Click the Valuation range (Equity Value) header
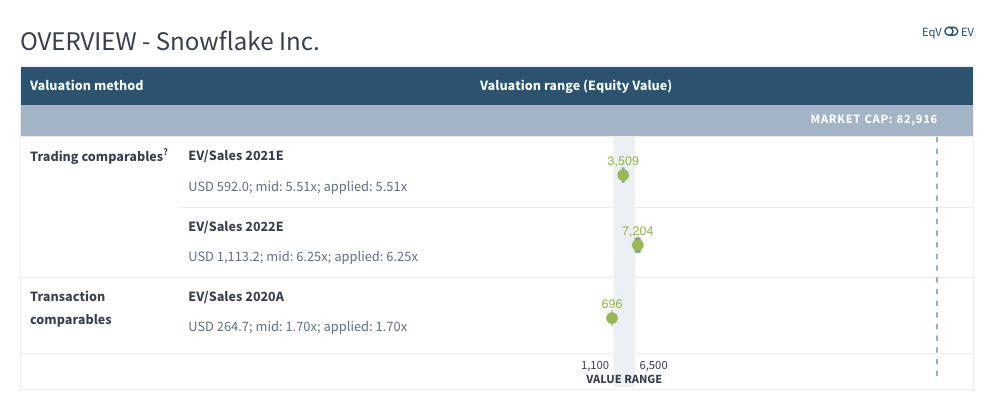Image resolution: width=996 pixels, height=406 pixels. 575,85
